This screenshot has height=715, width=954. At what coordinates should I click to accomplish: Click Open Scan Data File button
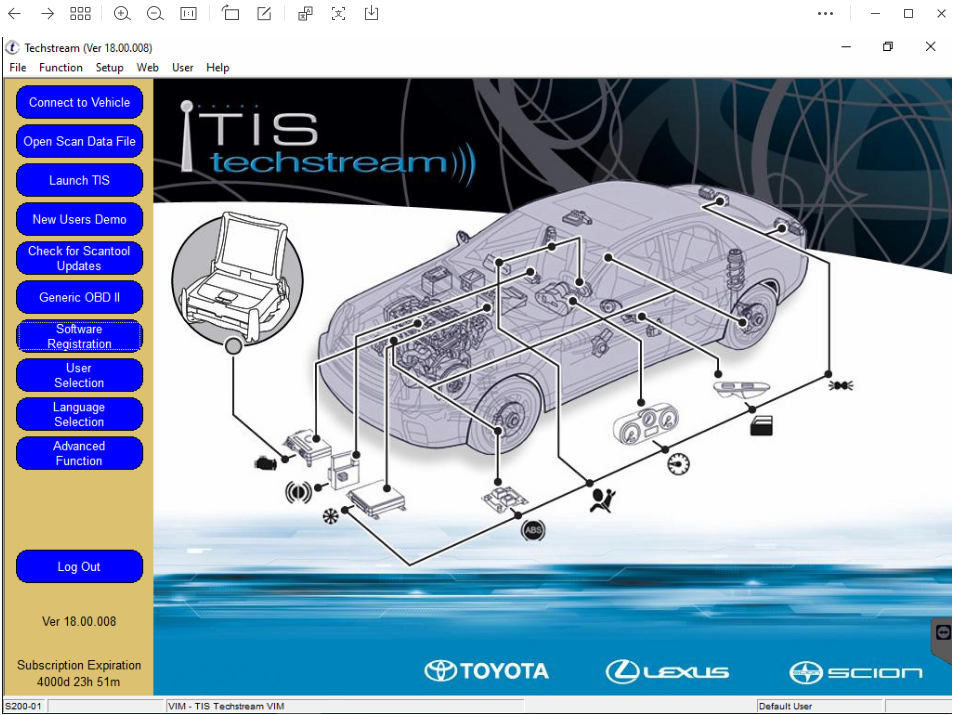[79, 141]
